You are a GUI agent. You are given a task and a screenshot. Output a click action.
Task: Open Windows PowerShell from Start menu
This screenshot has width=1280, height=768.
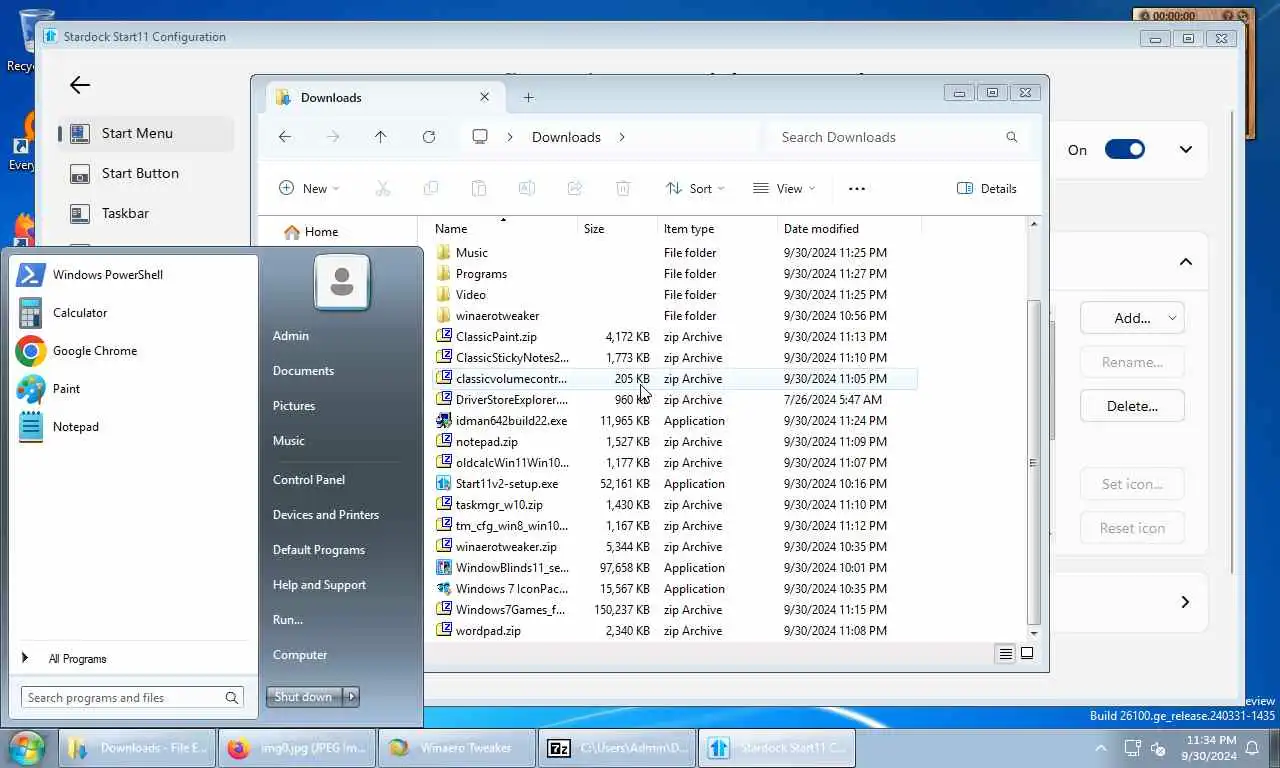[x=107, y=275]
